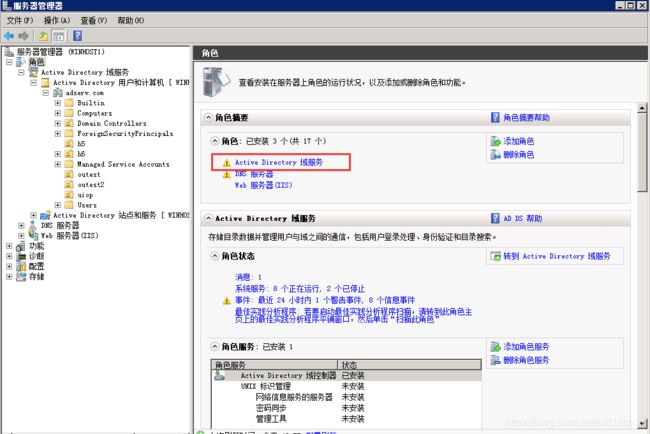Expand the Active Directory 站点和服务 node

click(33, 215)
